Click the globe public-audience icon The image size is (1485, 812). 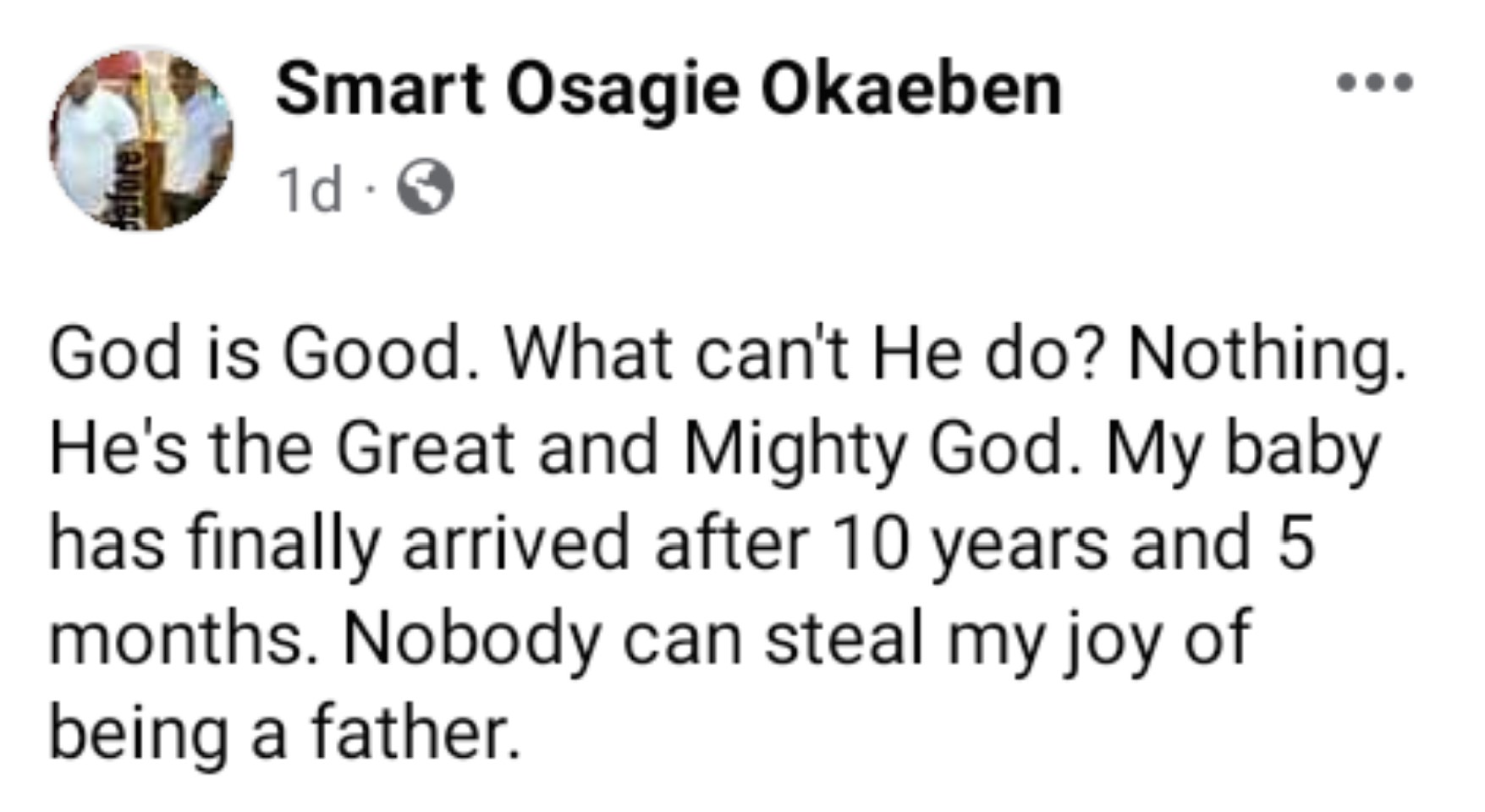click(426, 188)
